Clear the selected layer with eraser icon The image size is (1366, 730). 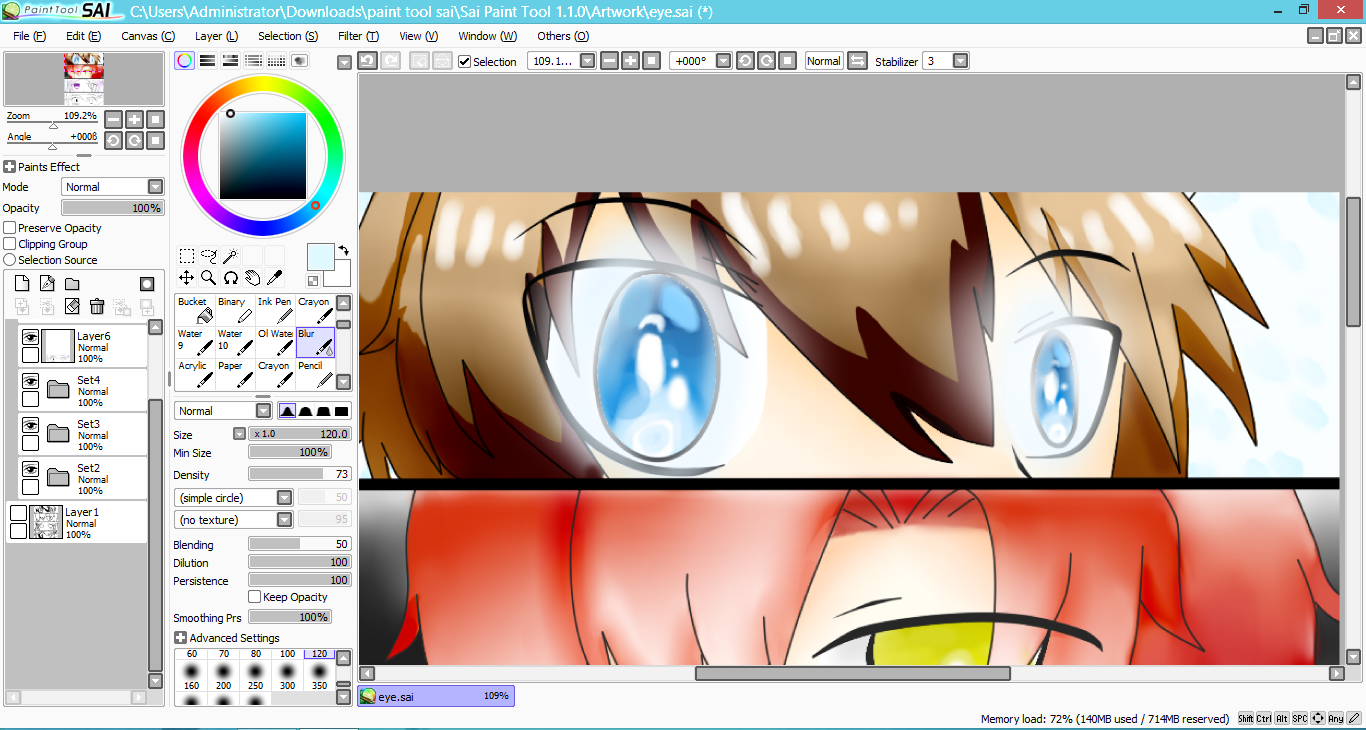(x=72, y=306)
